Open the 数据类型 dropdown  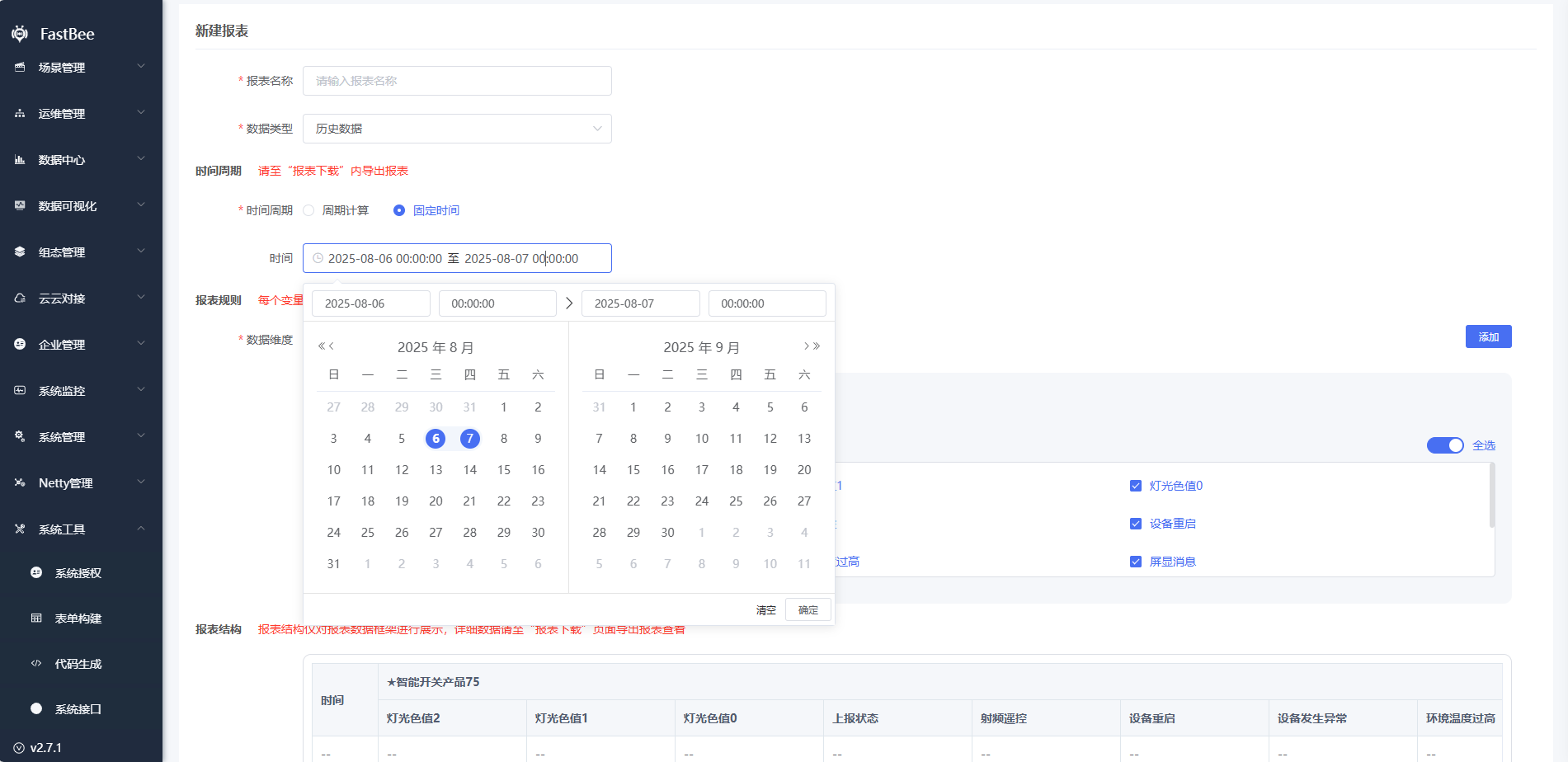tap(457, 129)
